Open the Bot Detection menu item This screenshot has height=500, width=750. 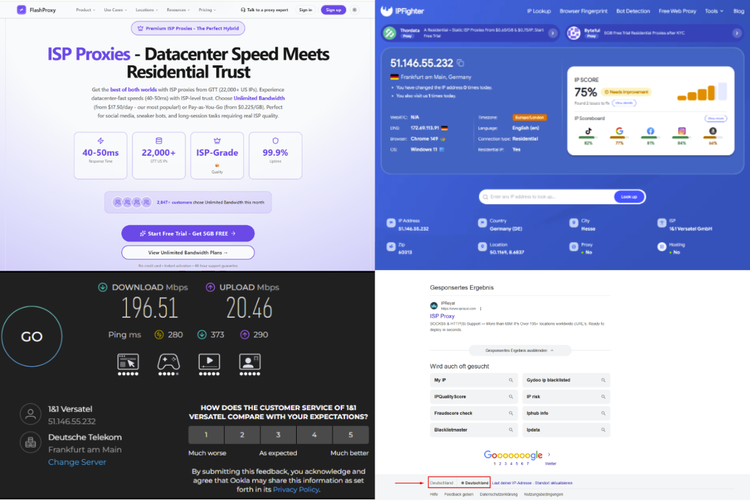coord(633,11)
